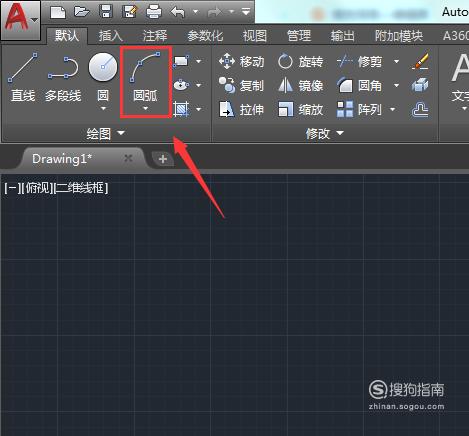
Task: Expand the 阵列 array dropdown arrow
Action: click(x=393, y=109)
